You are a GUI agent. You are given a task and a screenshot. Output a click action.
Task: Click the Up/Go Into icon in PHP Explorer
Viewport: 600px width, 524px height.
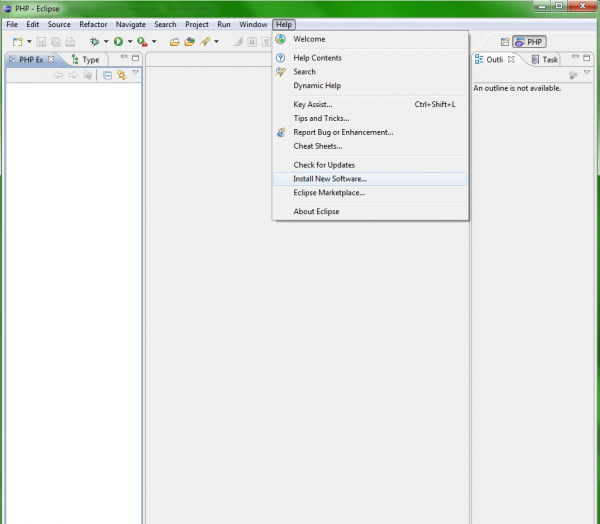(88, 75)
